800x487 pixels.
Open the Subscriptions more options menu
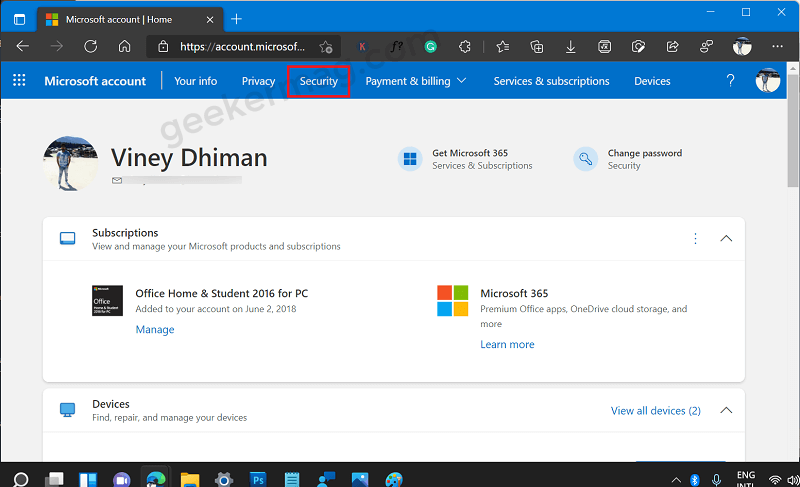pyautogui.click(x=695, y=239)
